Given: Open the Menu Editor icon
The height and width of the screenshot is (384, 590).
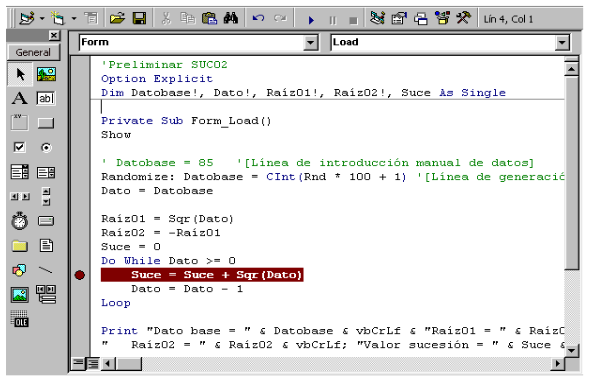Looking at the screenshot, I should pyautogui.click(x=91, y=18).
